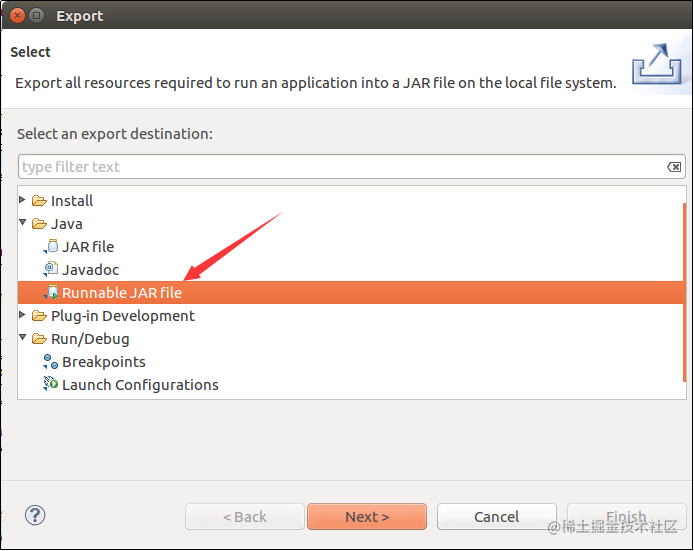Click the Breakpoints icon
Image resolution: width=694 pixels, height=551 pixels.
(x=51, y=362)
